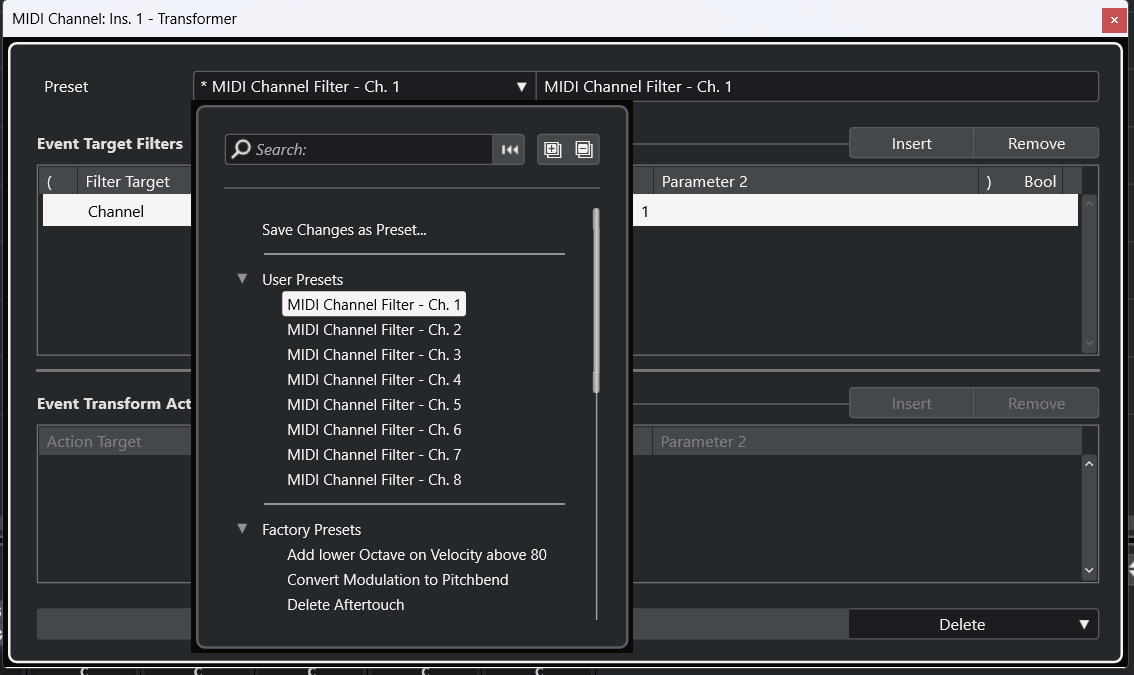Click the magnifying glass search icon
This screenshot has height=675, width=1134.
(x=239, y=149)
